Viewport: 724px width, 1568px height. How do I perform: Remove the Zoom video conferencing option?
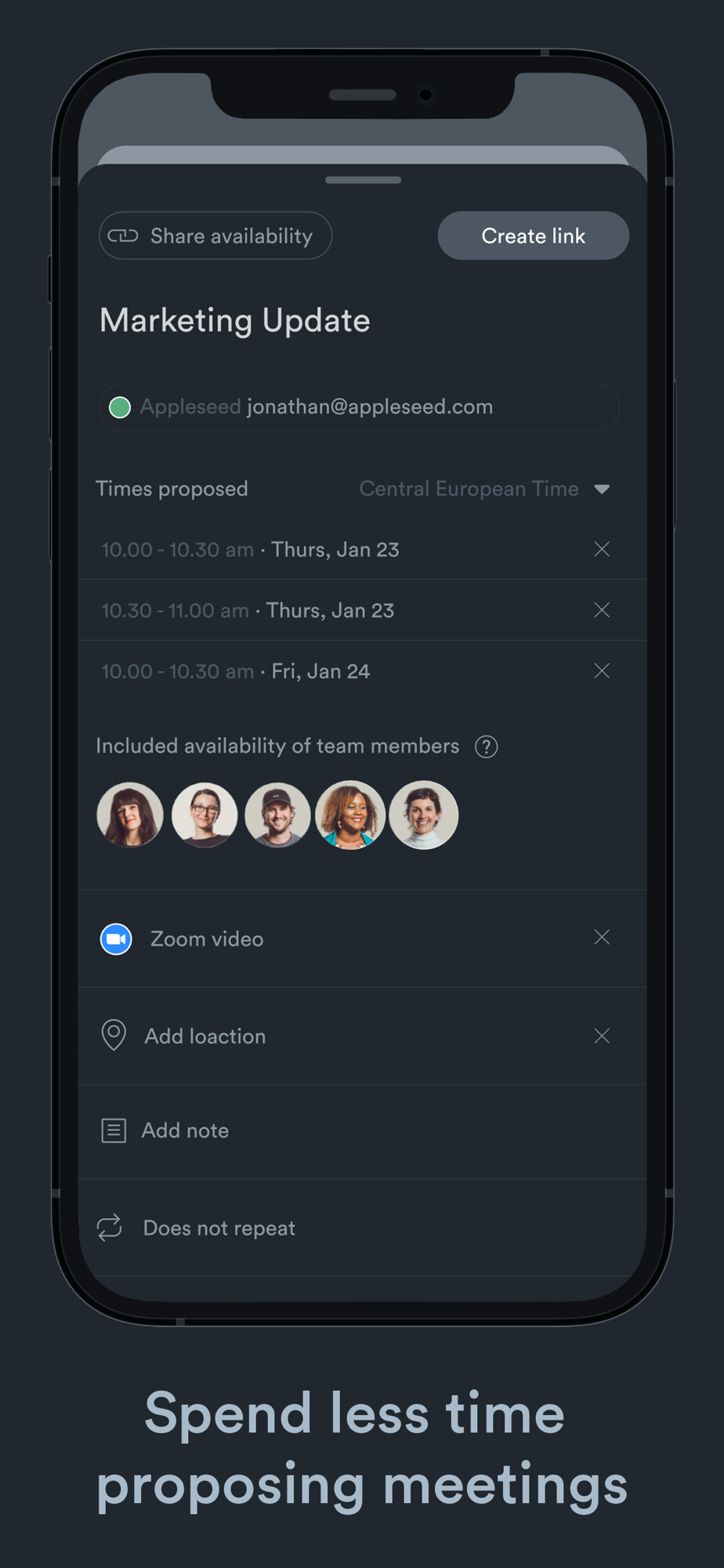pyautogui.click(x=602, y=938)
